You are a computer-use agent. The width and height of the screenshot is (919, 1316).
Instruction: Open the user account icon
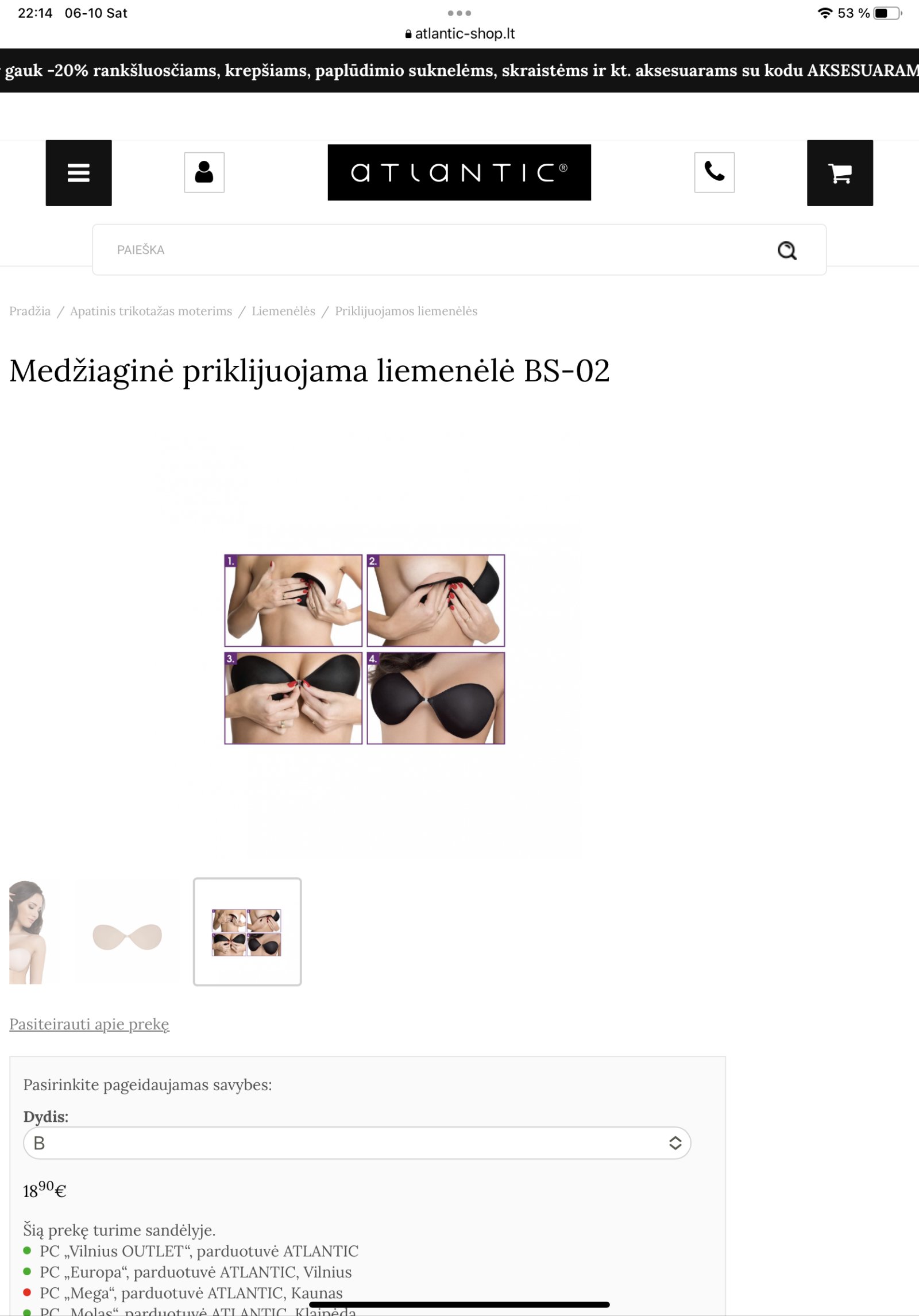[204, 172]
